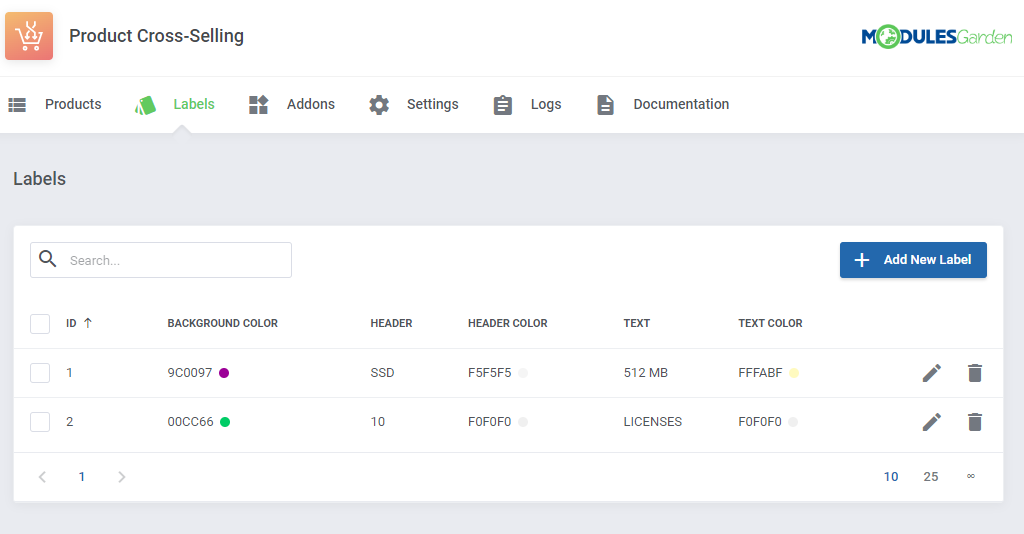Click the F5F5F5 header color dot
The width and height of the screenshot is (1024, 534).
coord(523,373)
